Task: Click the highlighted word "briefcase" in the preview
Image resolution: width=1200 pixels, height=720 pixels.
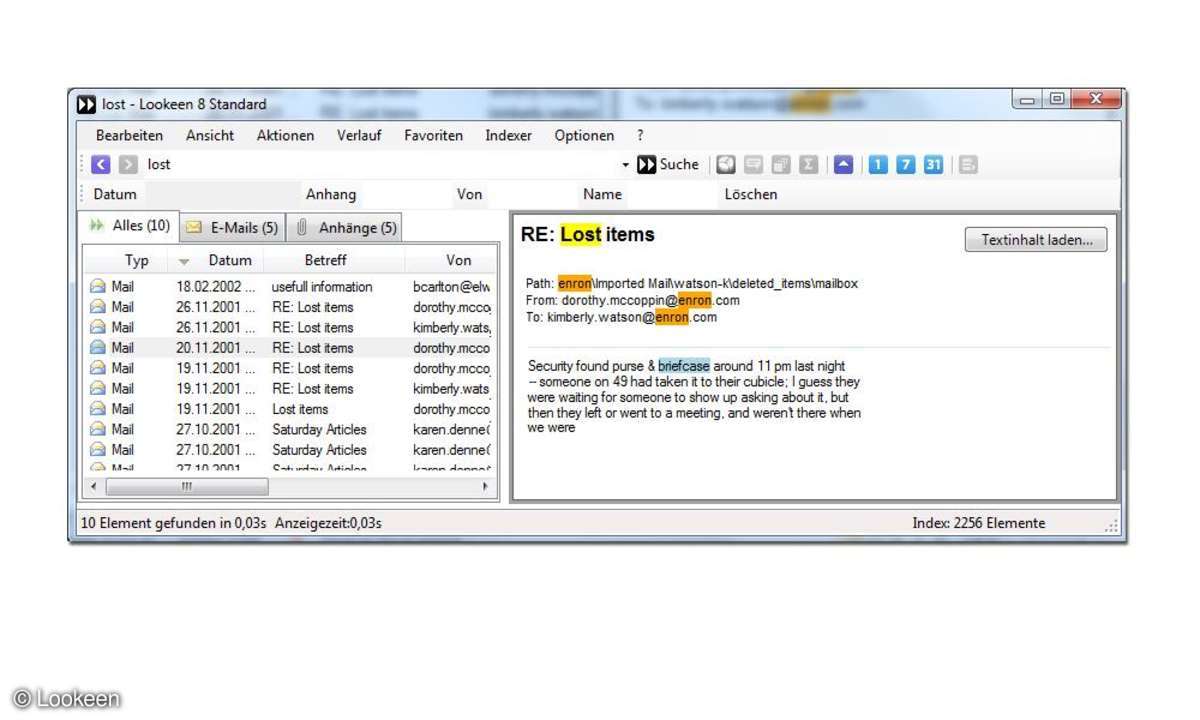Action: pos(684,366)
